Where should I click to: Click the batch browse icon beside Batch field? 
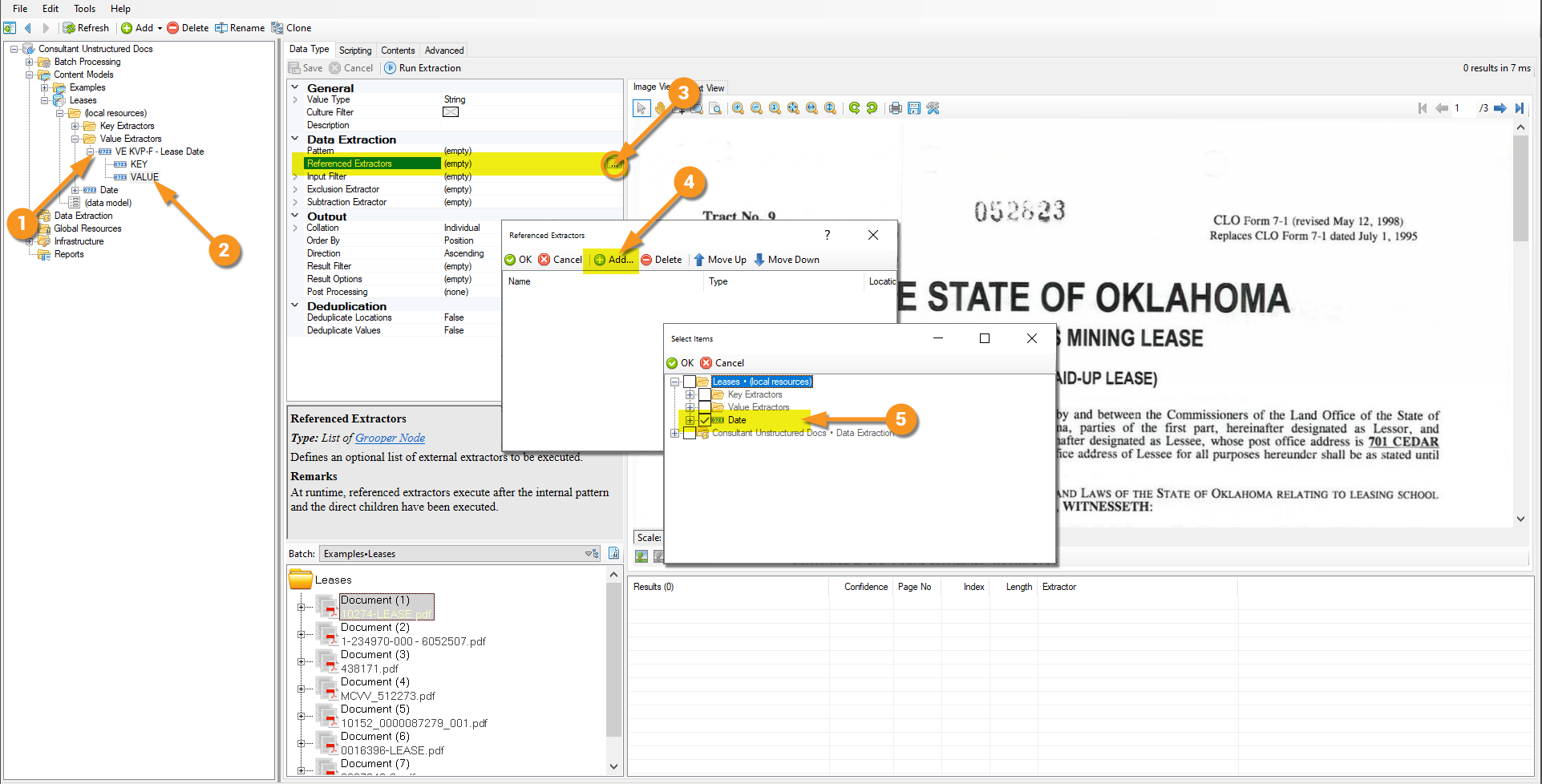613,553
